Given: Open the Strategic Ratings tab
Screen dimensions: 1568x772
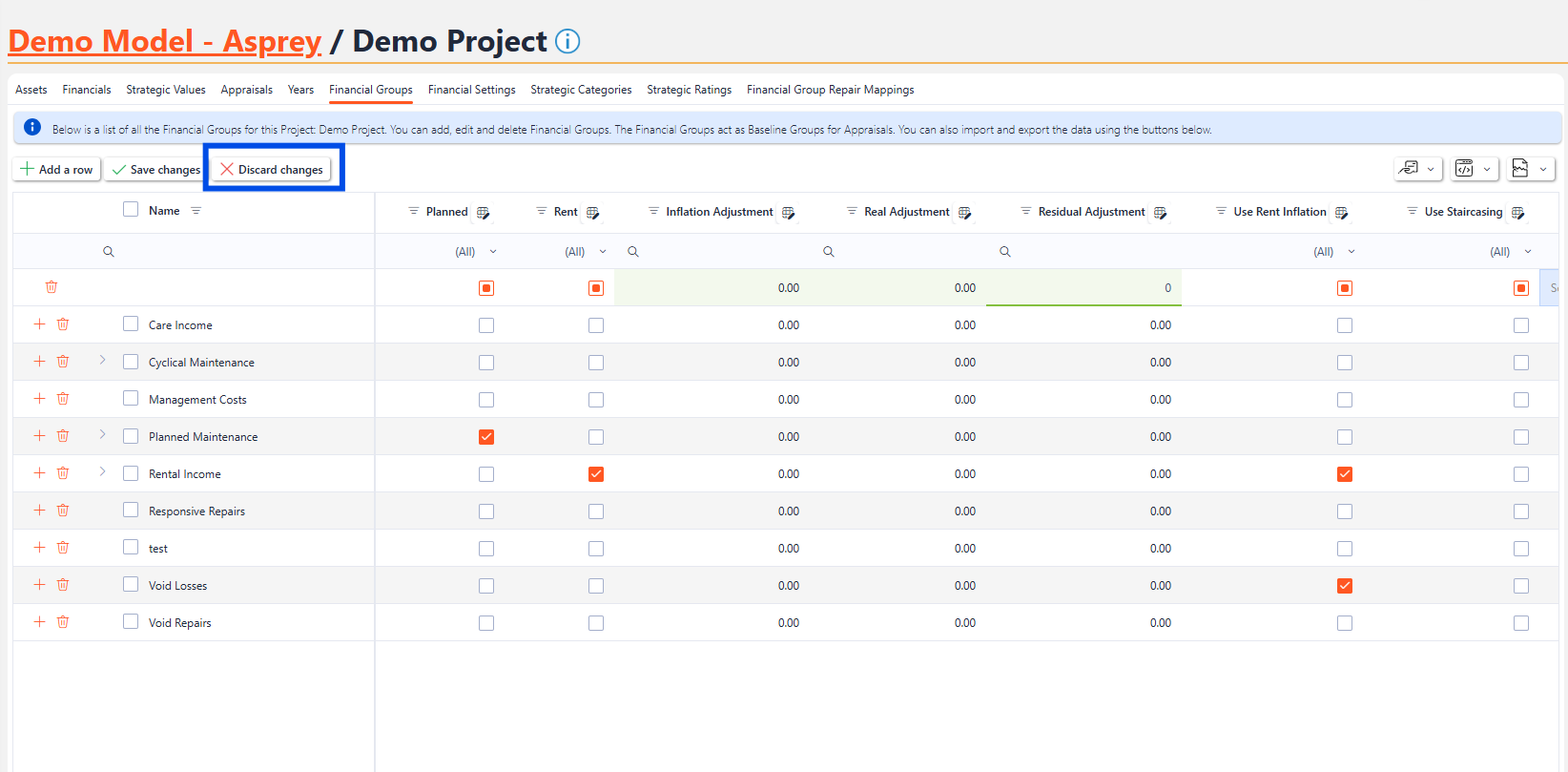Looking at the screenshot, I should click(x=689, y=90).
